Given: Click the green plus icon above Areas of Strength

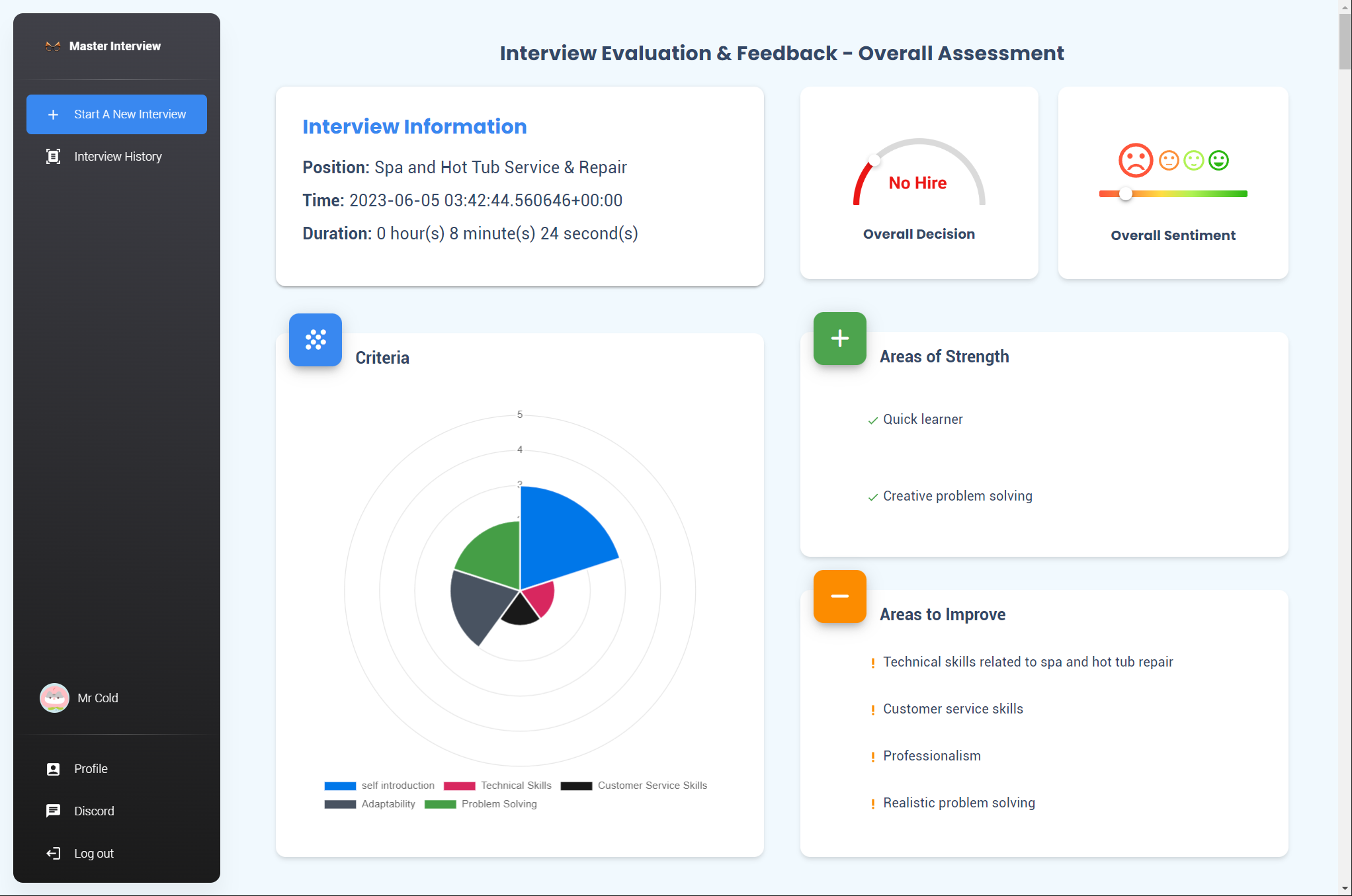Looking at the screenshot, I should 839,339.
